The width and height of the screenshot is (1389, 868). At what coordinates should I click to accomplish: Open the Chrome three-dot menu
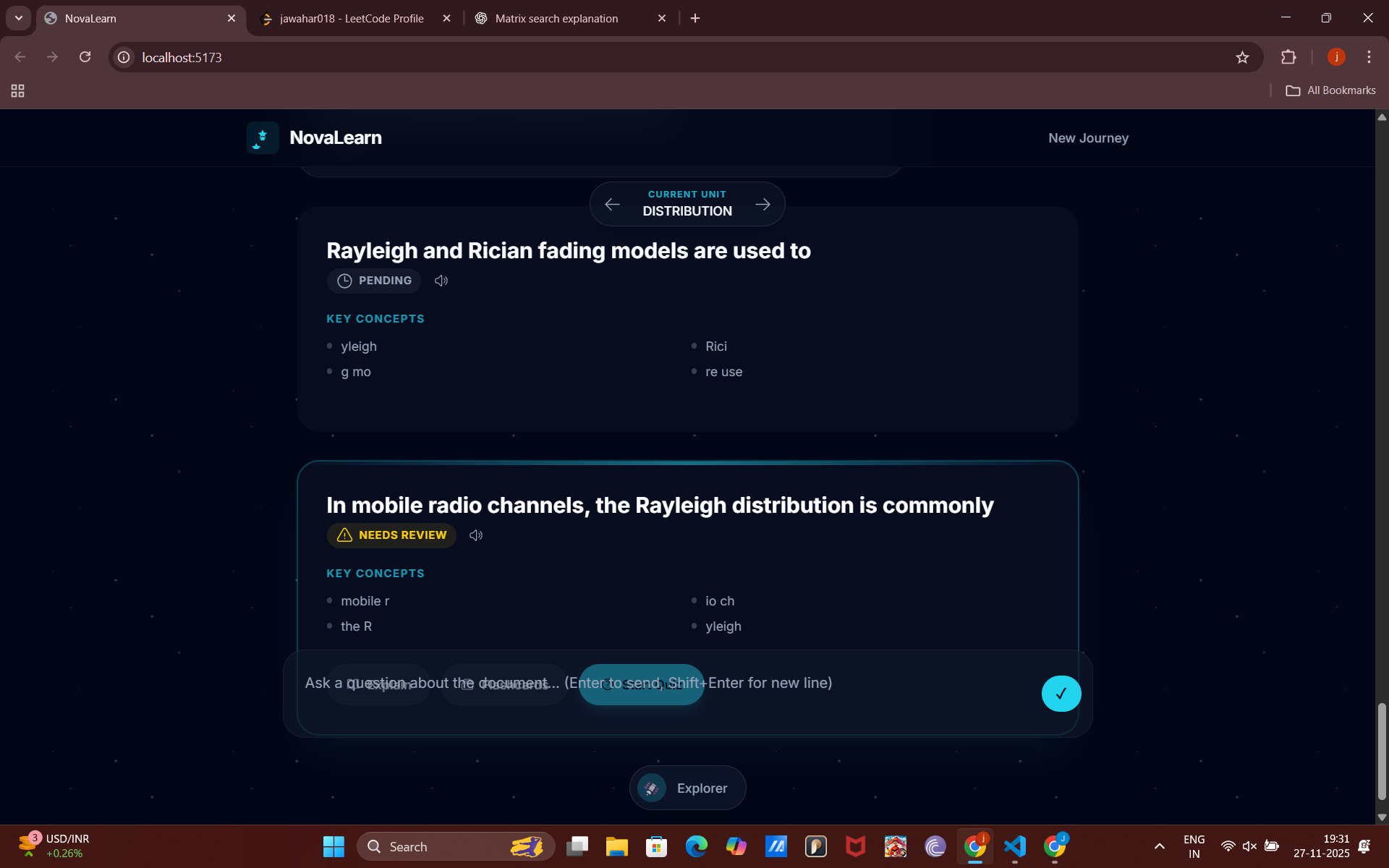click(x=1369, y=57)
